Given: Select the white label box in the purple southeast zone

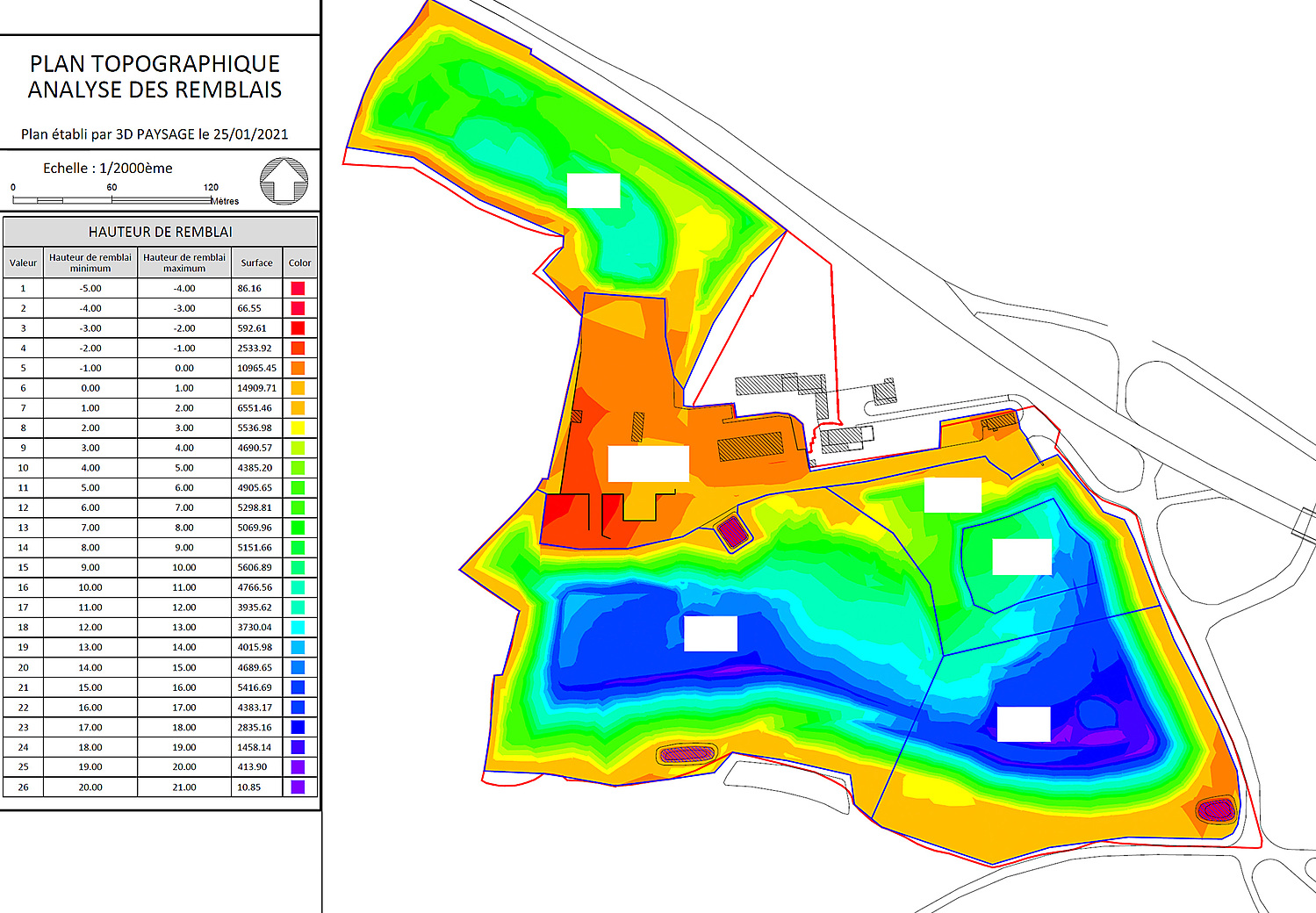Looking at the screenshot, I should [x=1024, y=724].
